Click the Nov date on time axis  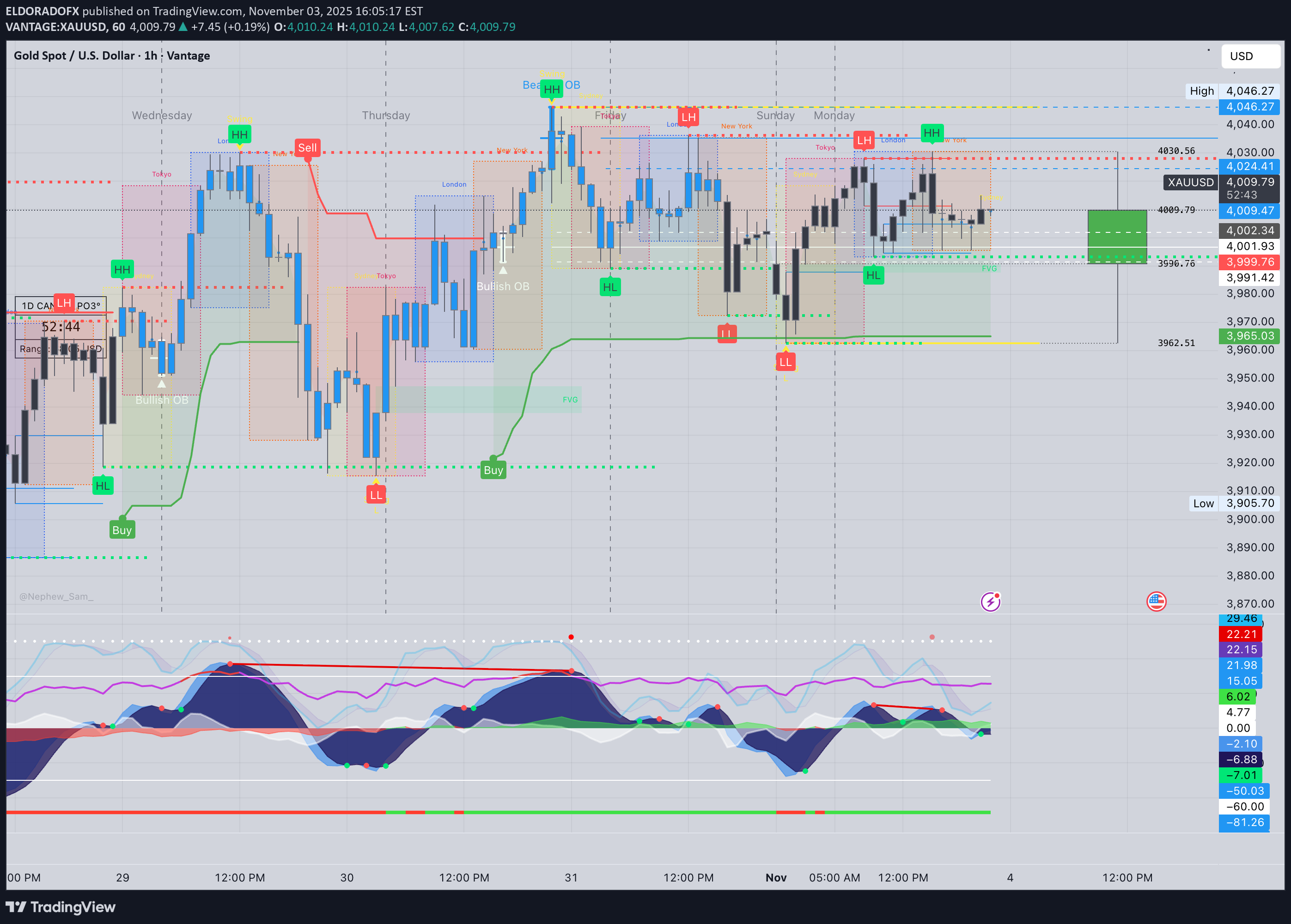775,877
